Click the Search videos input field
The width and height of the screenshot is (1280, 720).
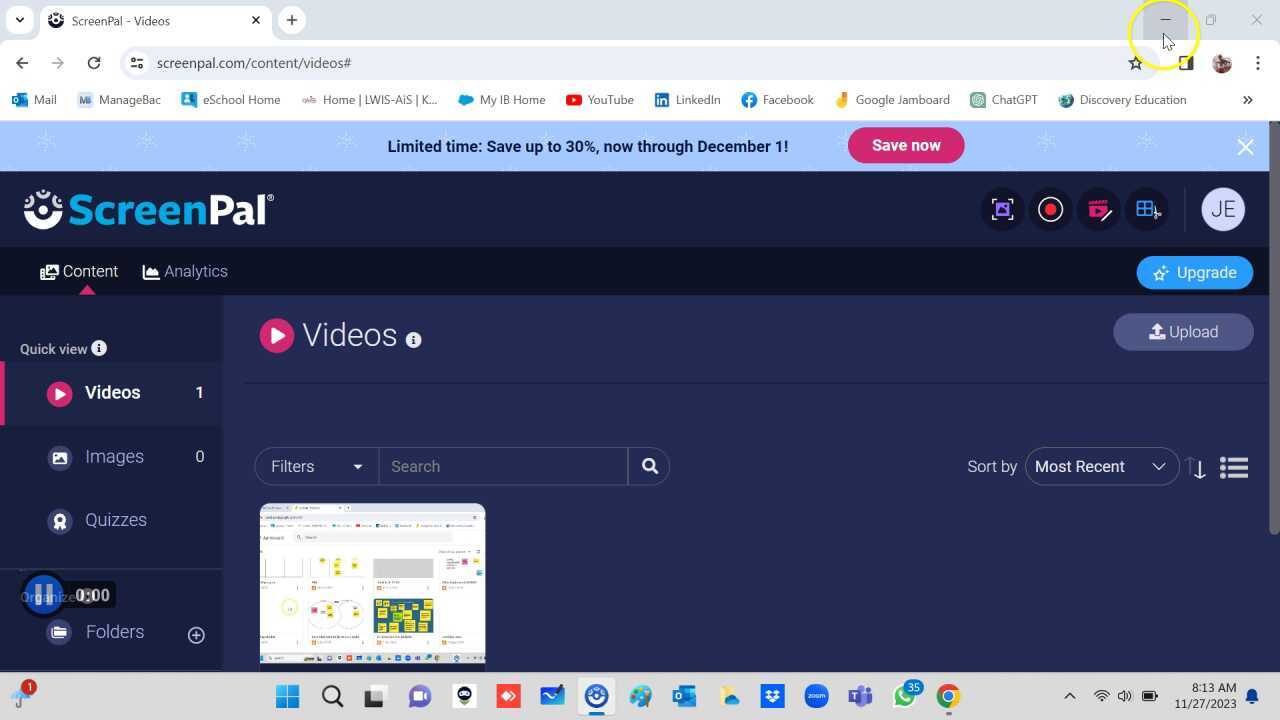pyautogui.click(x=503, y=466)
